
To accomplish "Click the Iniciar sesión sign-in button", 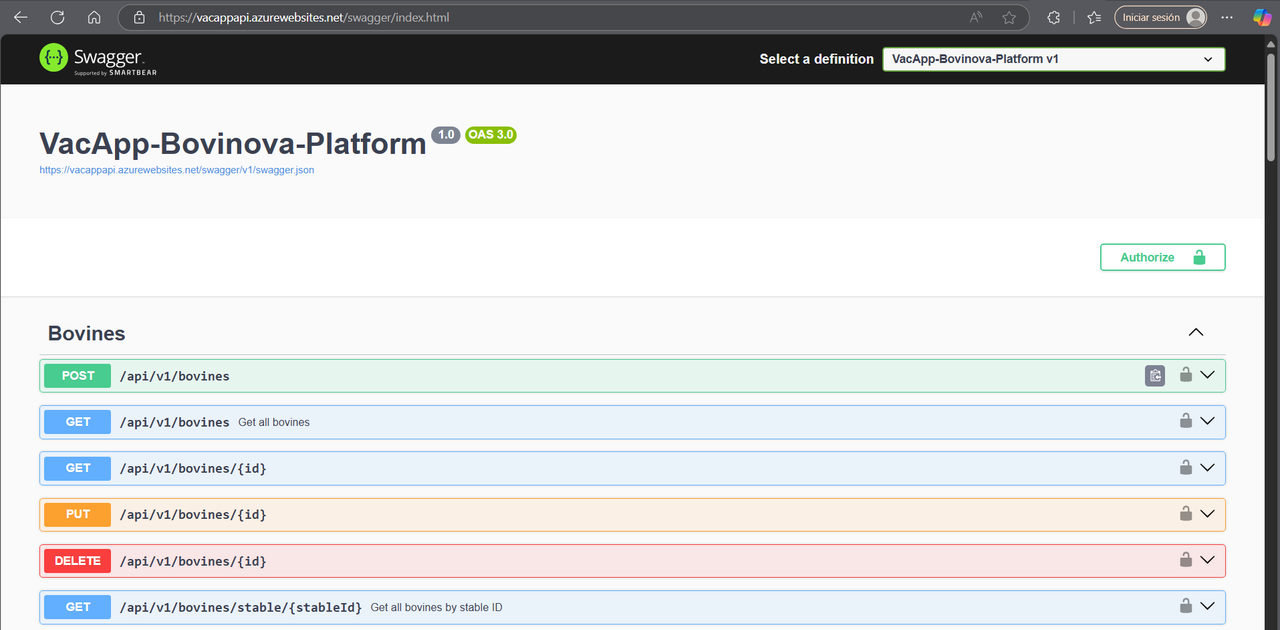I will [x=1161, y=17].
